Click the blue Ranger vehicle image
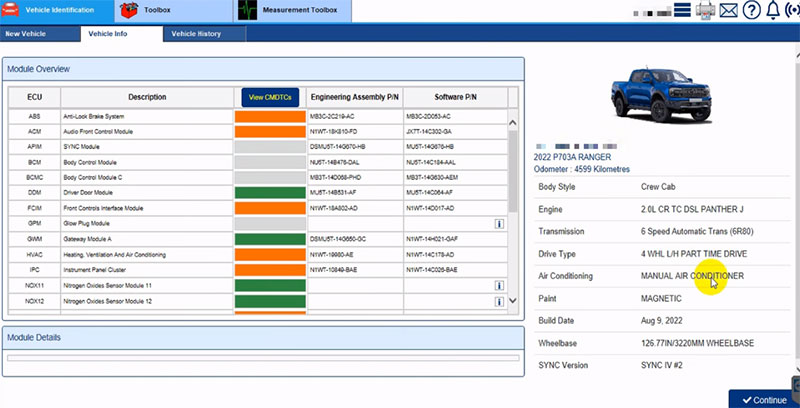This screenshot has width=800, height=408. tap(661, 93)
